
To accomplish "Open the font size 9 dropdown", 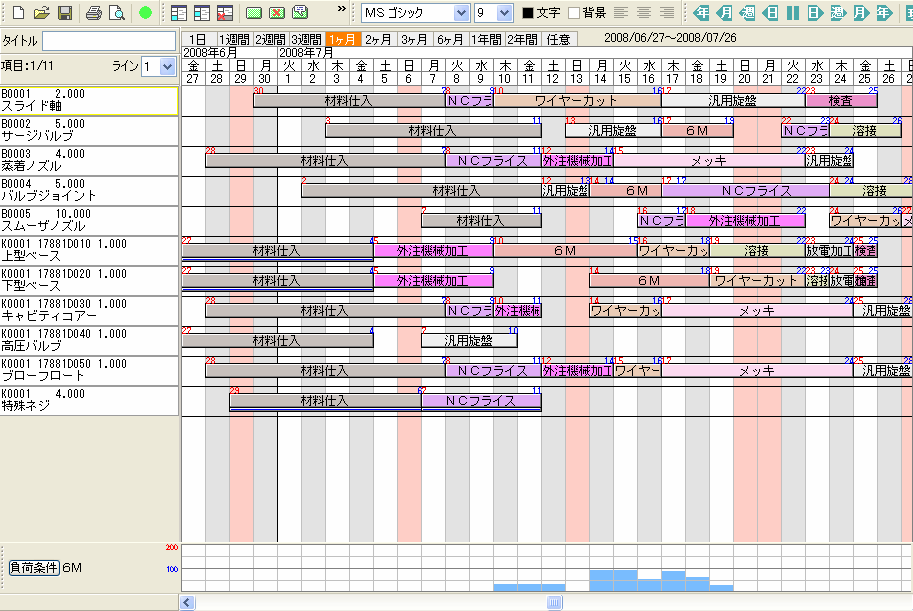I will point(504,12).
